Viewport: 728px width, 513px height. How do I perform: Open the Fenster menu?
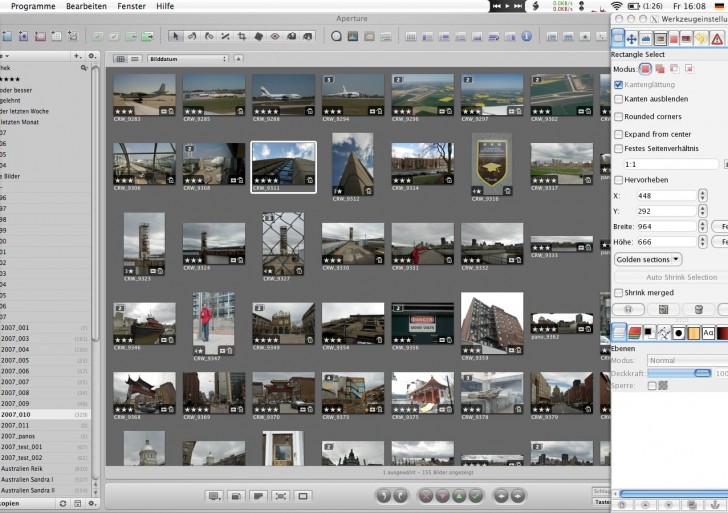pyautogui.click(x=131, y=6)
